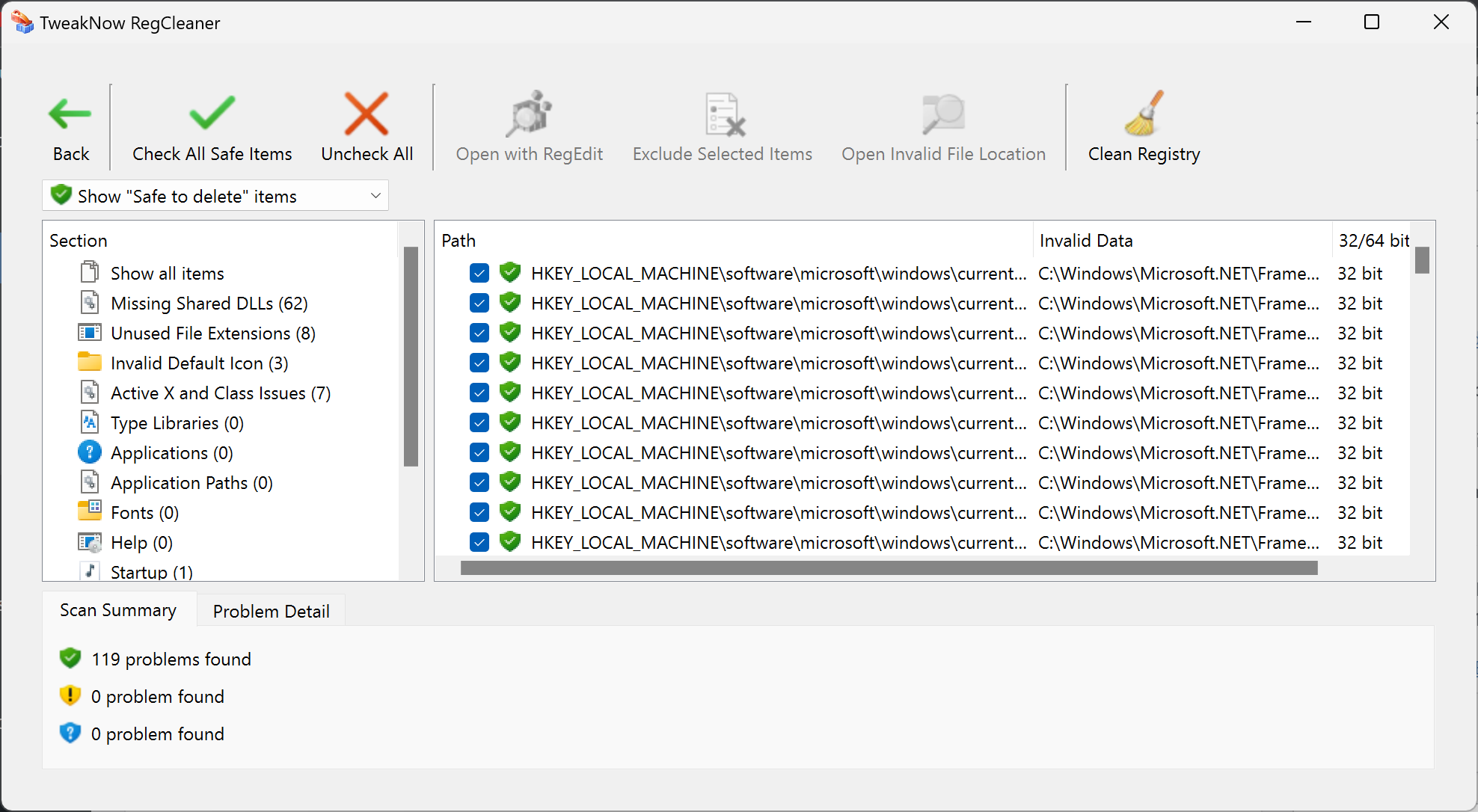
Task: Click Invalid Data path in the second row
Action: click(x=1179, y=303)
